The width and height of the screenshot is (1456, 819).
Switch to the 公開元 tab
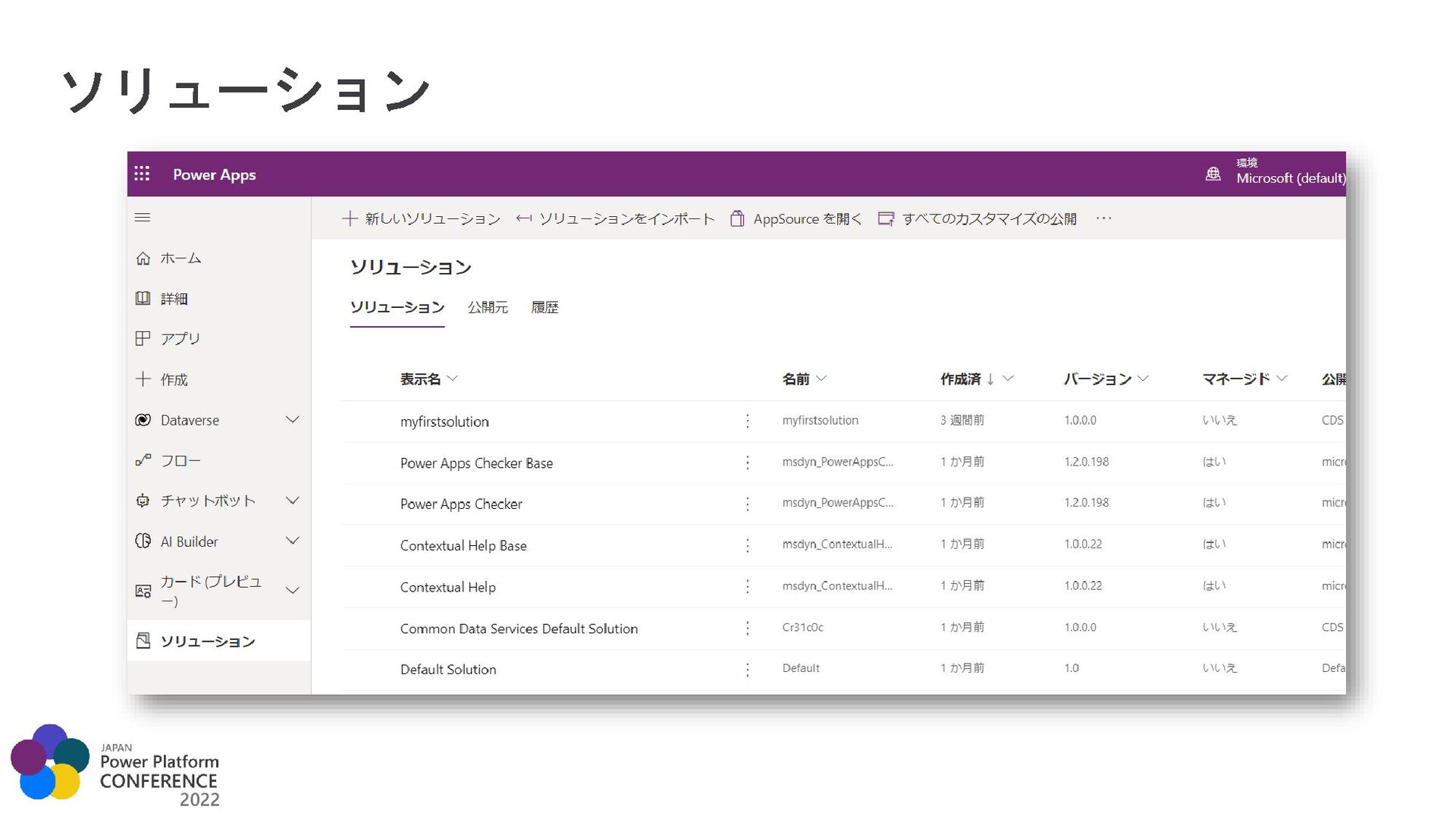pyautogui.click(x=488, y=307)
